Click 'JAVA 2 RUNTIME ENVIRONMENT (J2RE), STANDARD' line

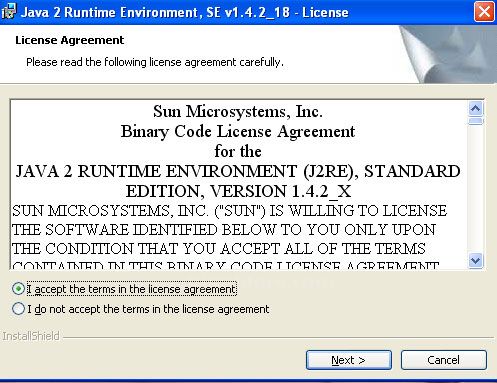click(x=238, y=171)
